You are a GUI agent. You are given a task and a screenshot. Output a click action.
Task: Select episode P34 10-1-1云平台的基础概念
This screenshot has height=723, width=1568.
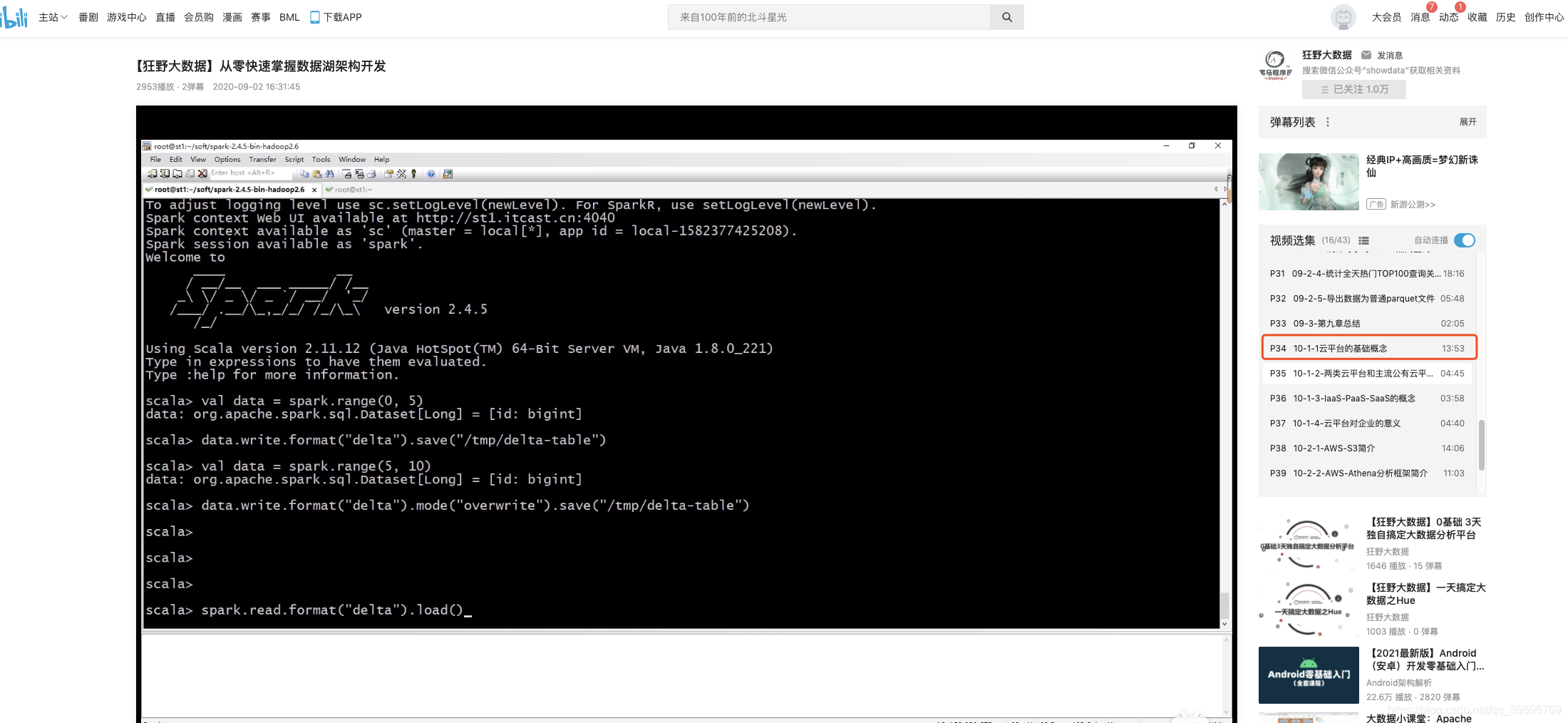tap(1369, 348)
